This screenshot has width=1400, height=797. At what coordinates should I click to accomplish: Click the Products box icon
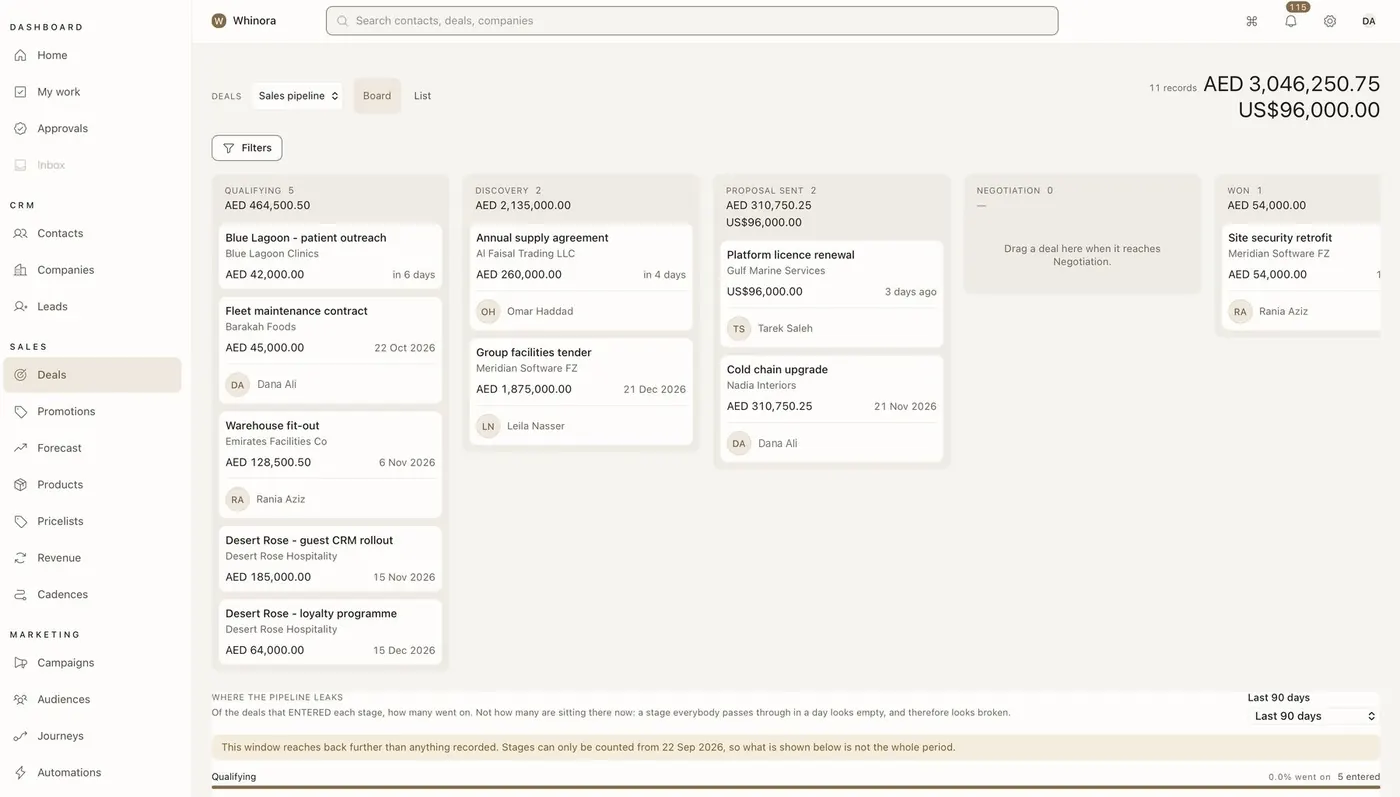(x=20, y=485)
